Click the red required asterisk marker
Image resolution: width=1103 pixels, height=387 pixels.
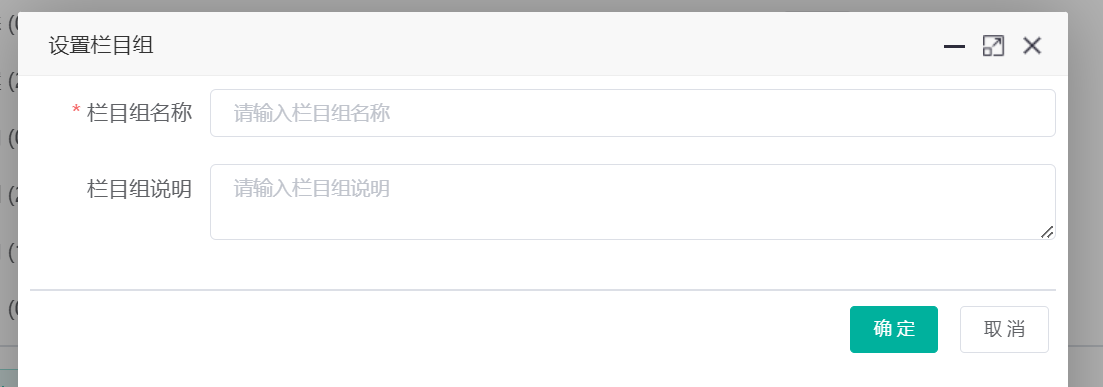(x=77, y=110)
